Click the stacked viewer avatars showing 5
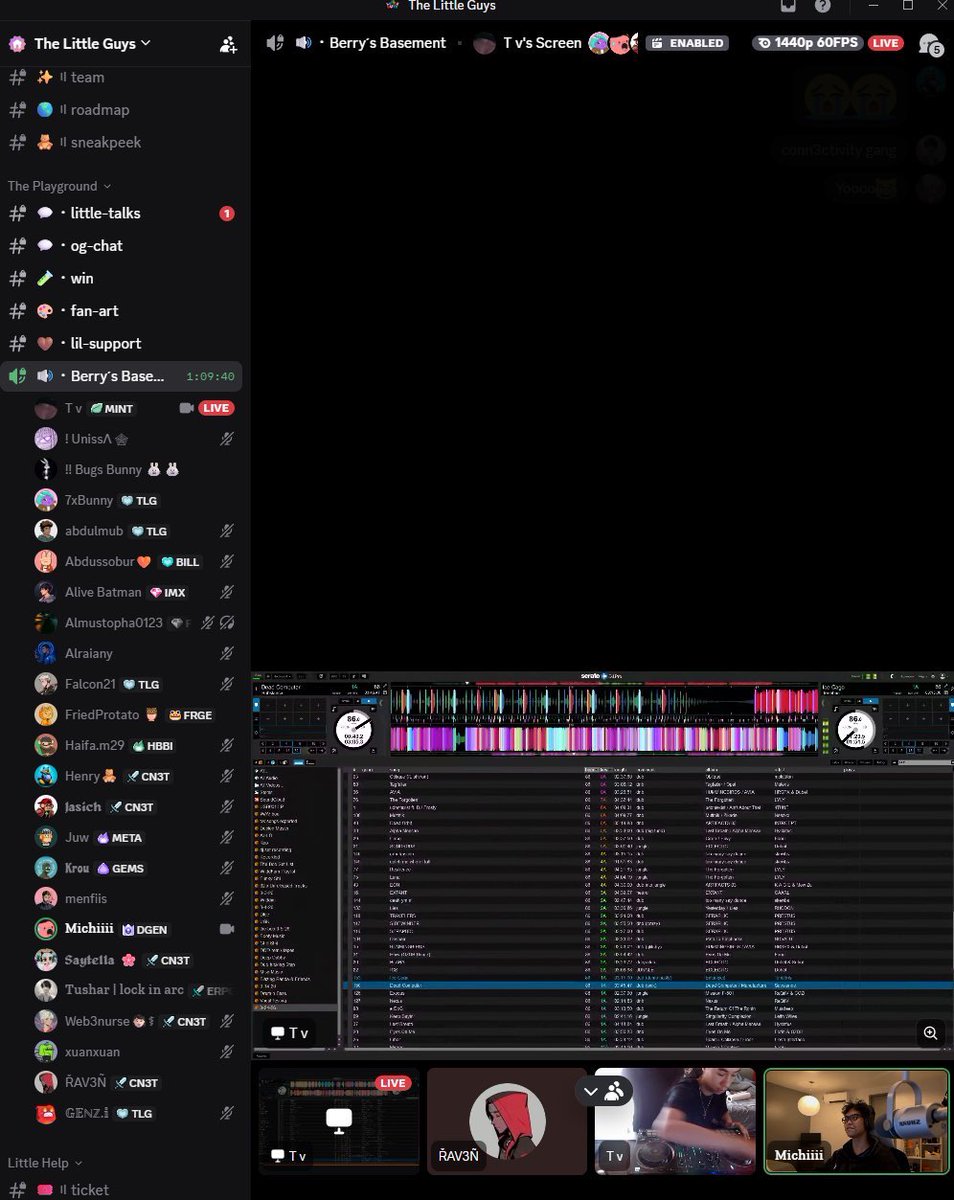 [931, 44]
